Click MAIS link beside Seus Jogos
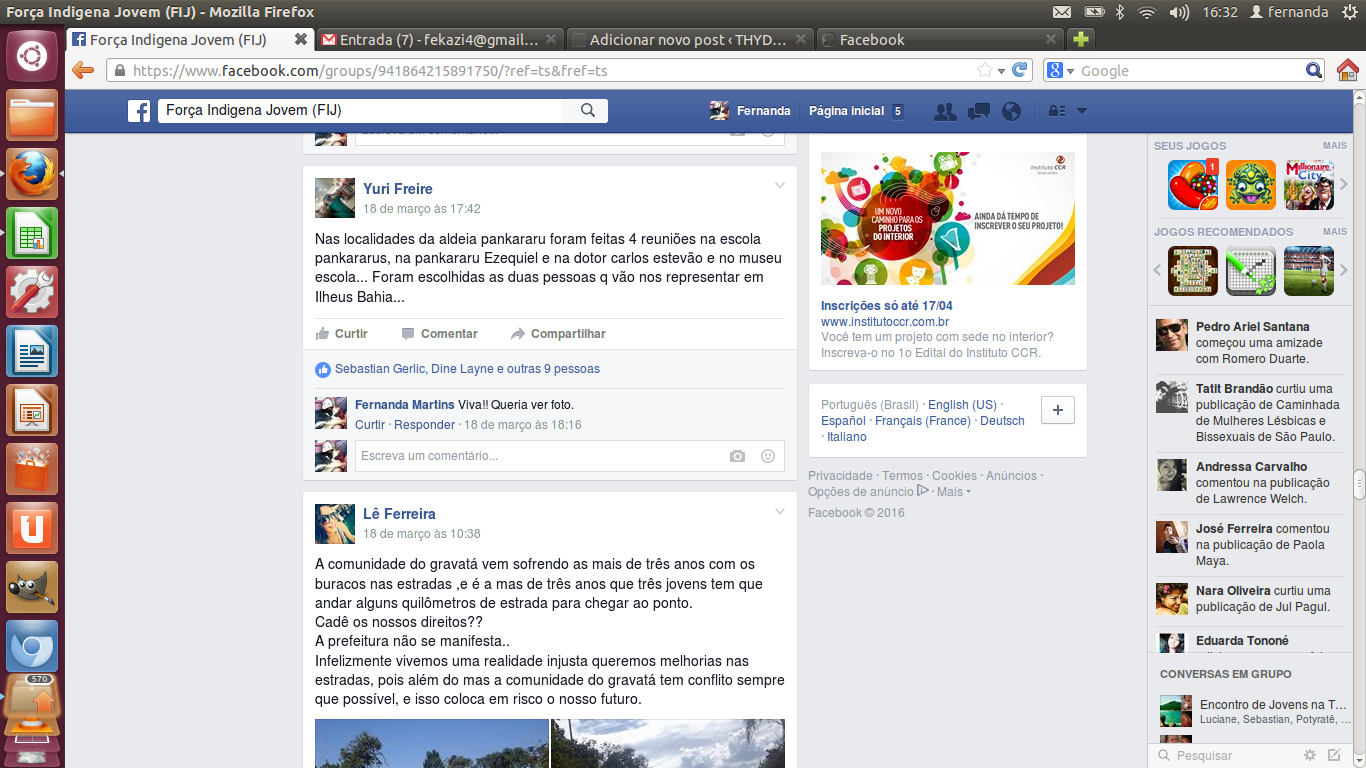The image size is (1366, 768). (x=1334, y=146)
